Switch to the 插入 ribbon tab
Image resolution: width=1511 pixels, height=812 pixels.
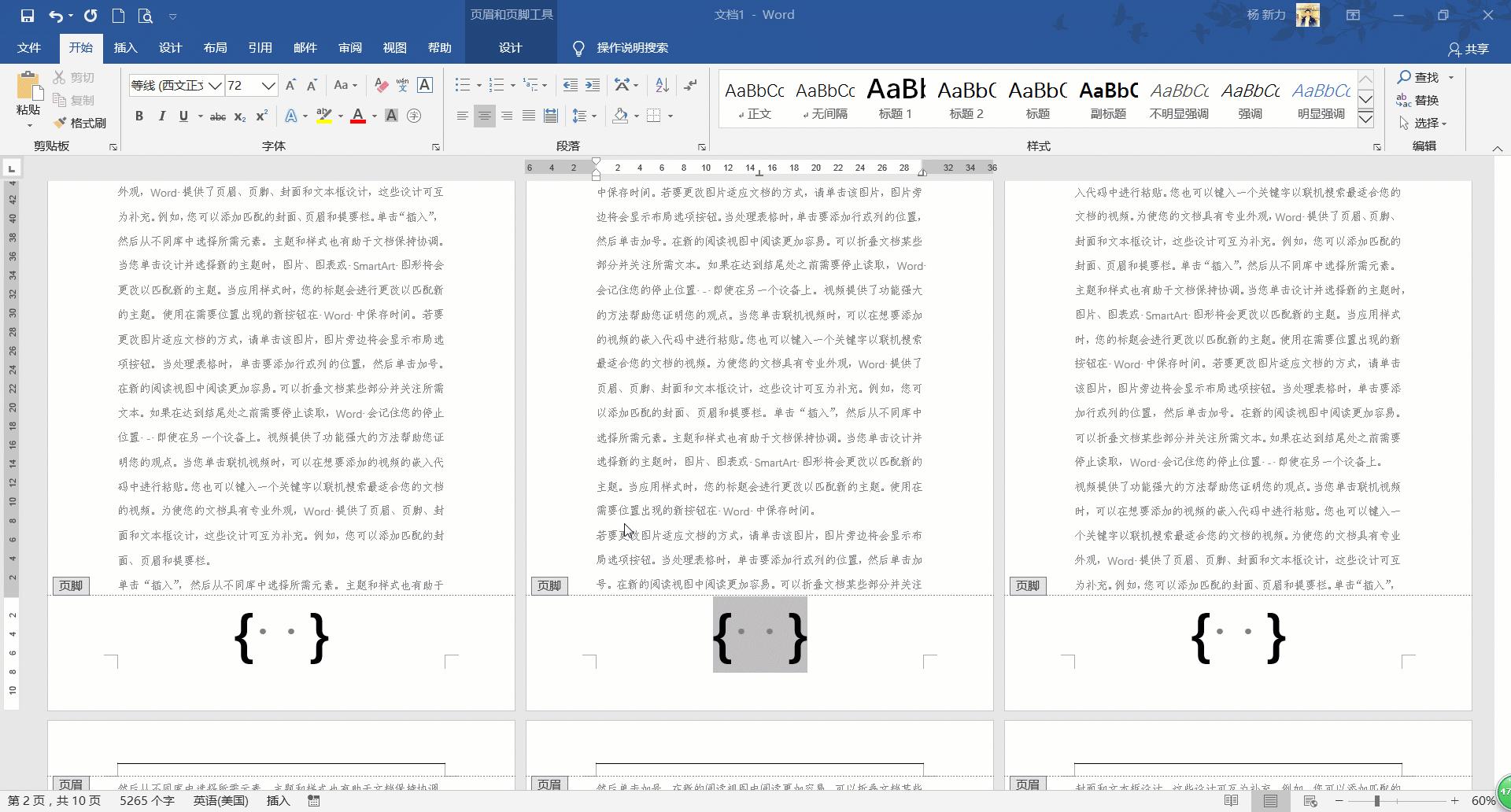125,47
